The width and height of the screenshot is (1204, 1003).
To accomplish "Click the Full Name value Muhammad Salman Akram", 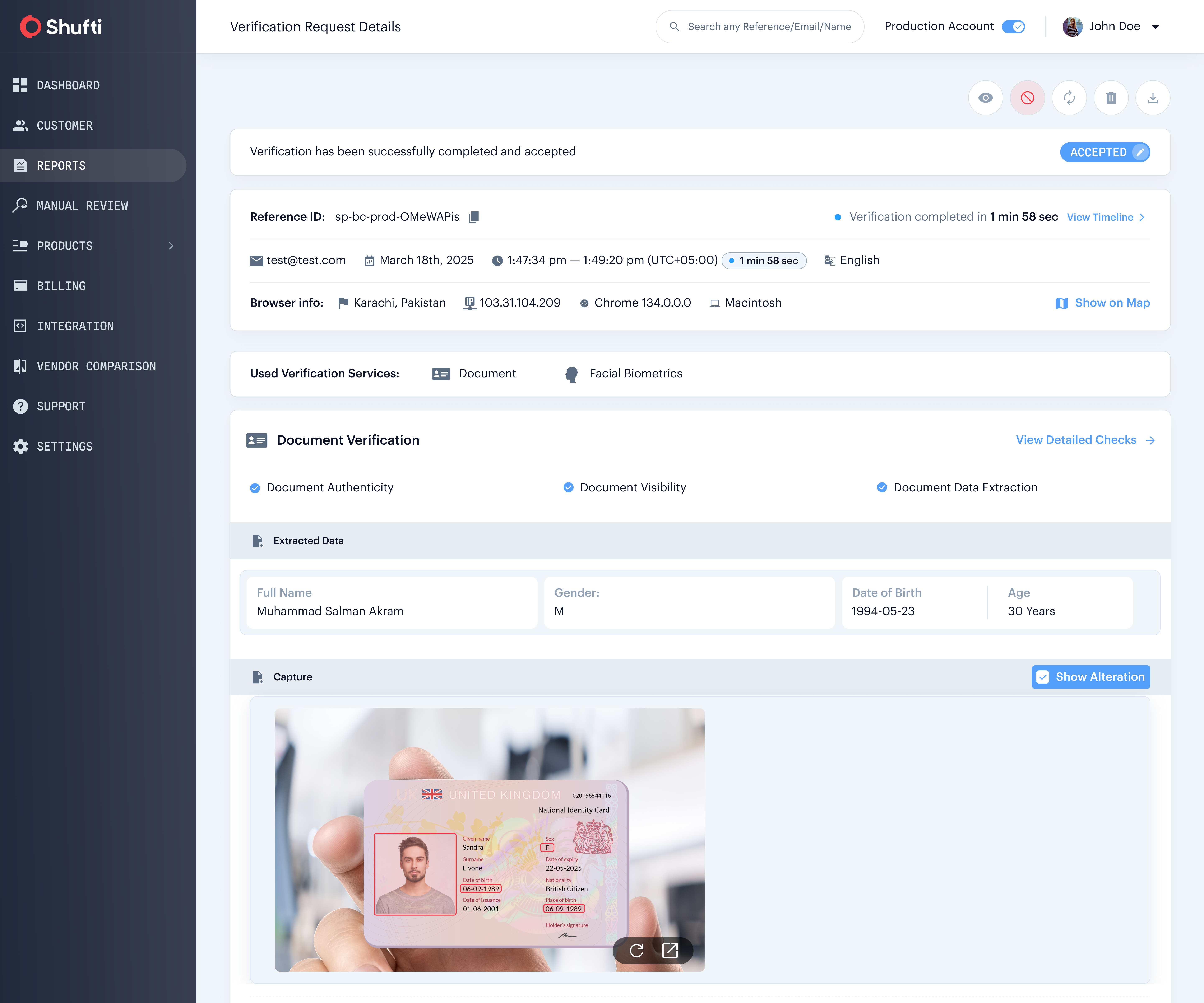I will [330, 612].
